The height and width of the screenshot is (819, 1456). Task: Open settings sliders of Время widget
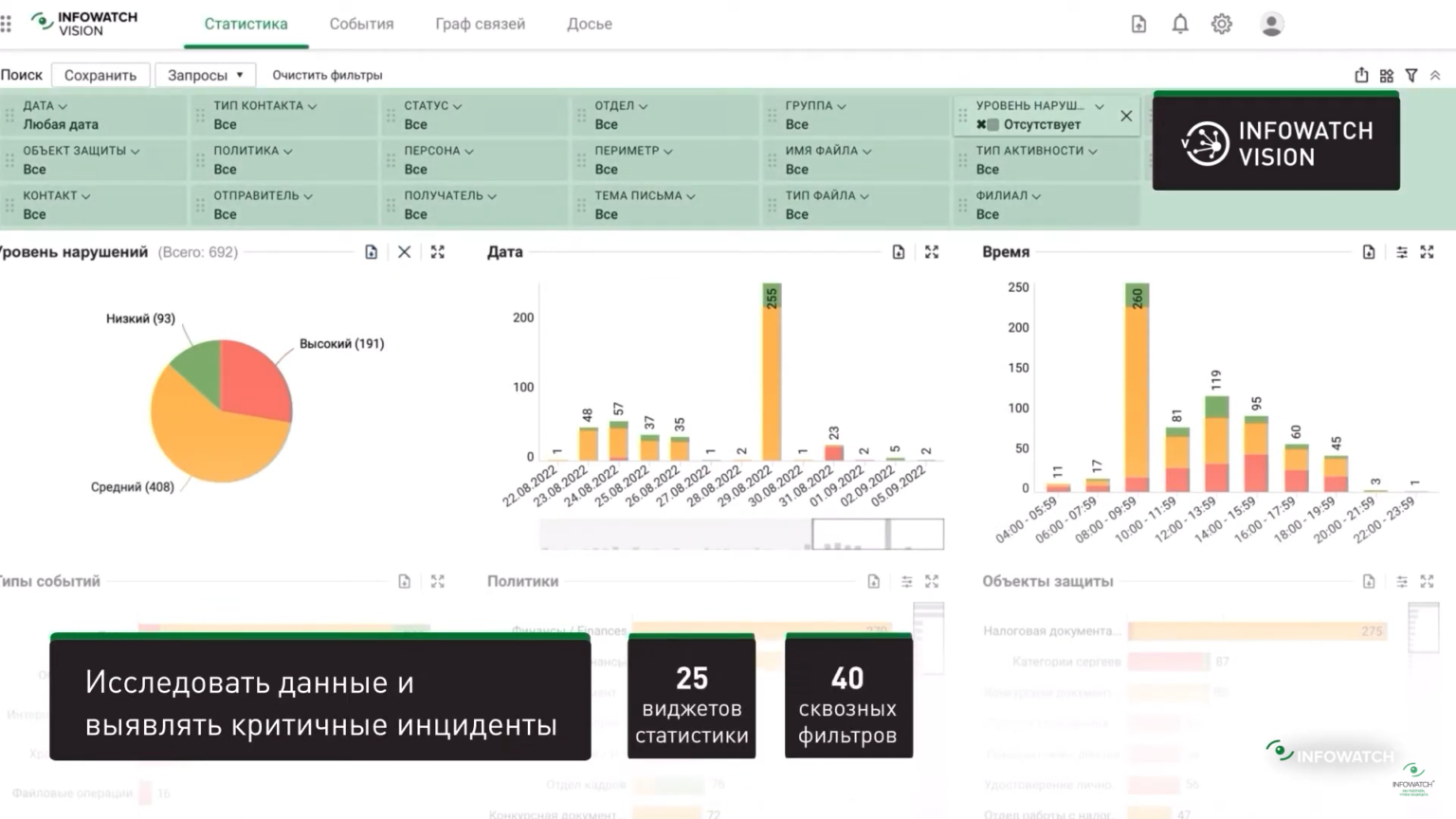1402,252
